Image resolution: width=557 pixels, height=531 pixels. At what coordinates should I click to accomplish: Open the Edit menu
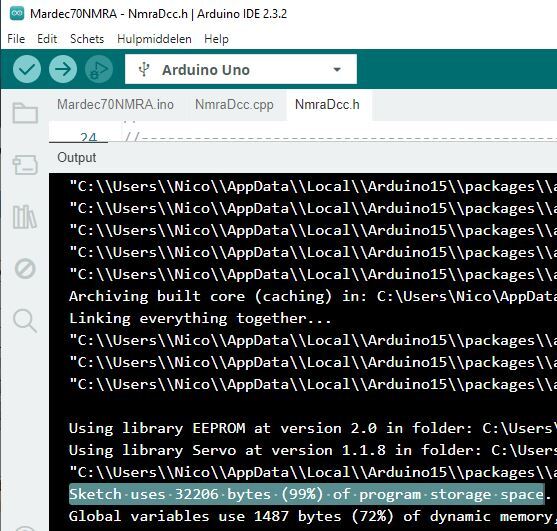[x=47, y=39]
